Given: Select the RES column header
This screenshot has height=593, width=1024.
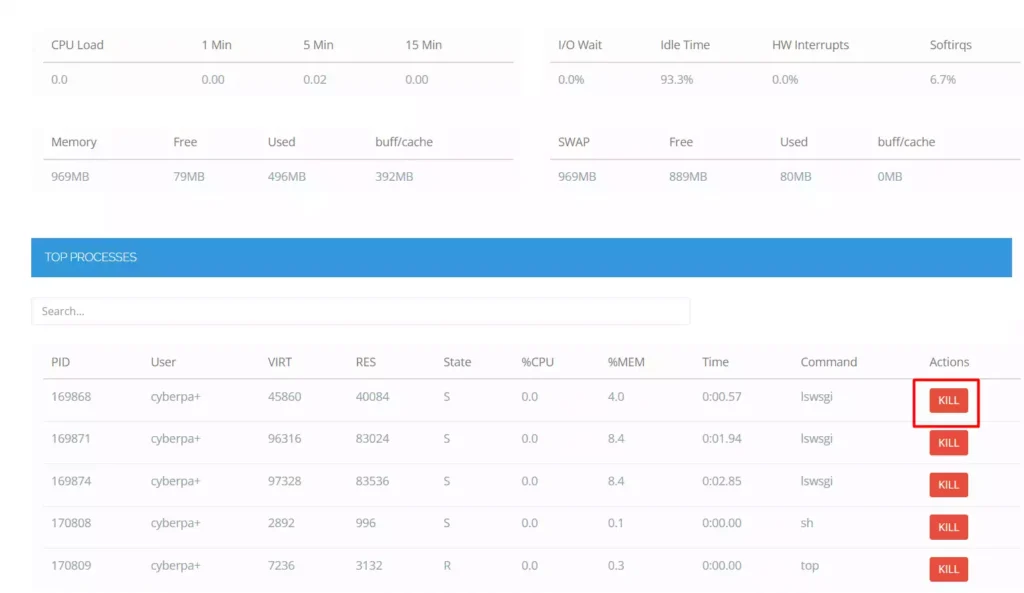Looking at the screenshot, I should pyautogui.click(x=366, y=362).
